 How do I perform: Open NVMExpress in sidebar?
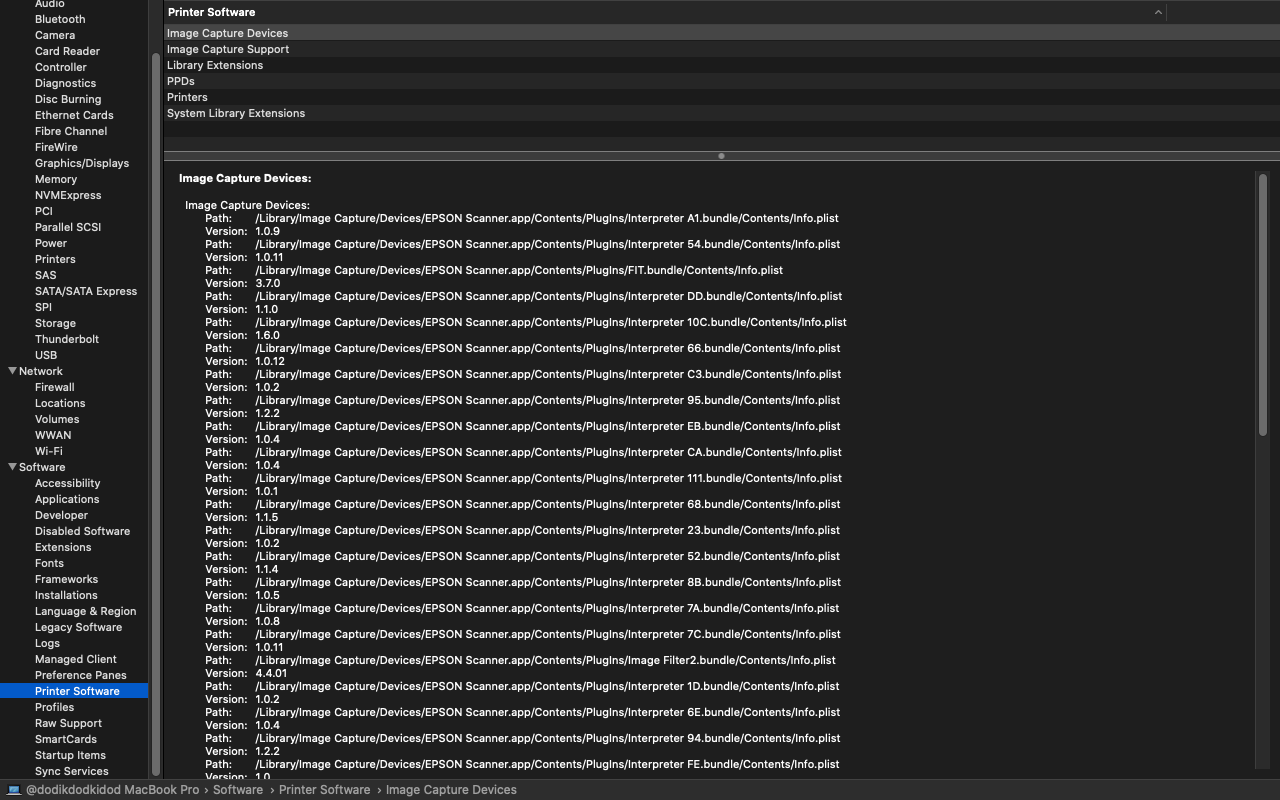[68, 195]
